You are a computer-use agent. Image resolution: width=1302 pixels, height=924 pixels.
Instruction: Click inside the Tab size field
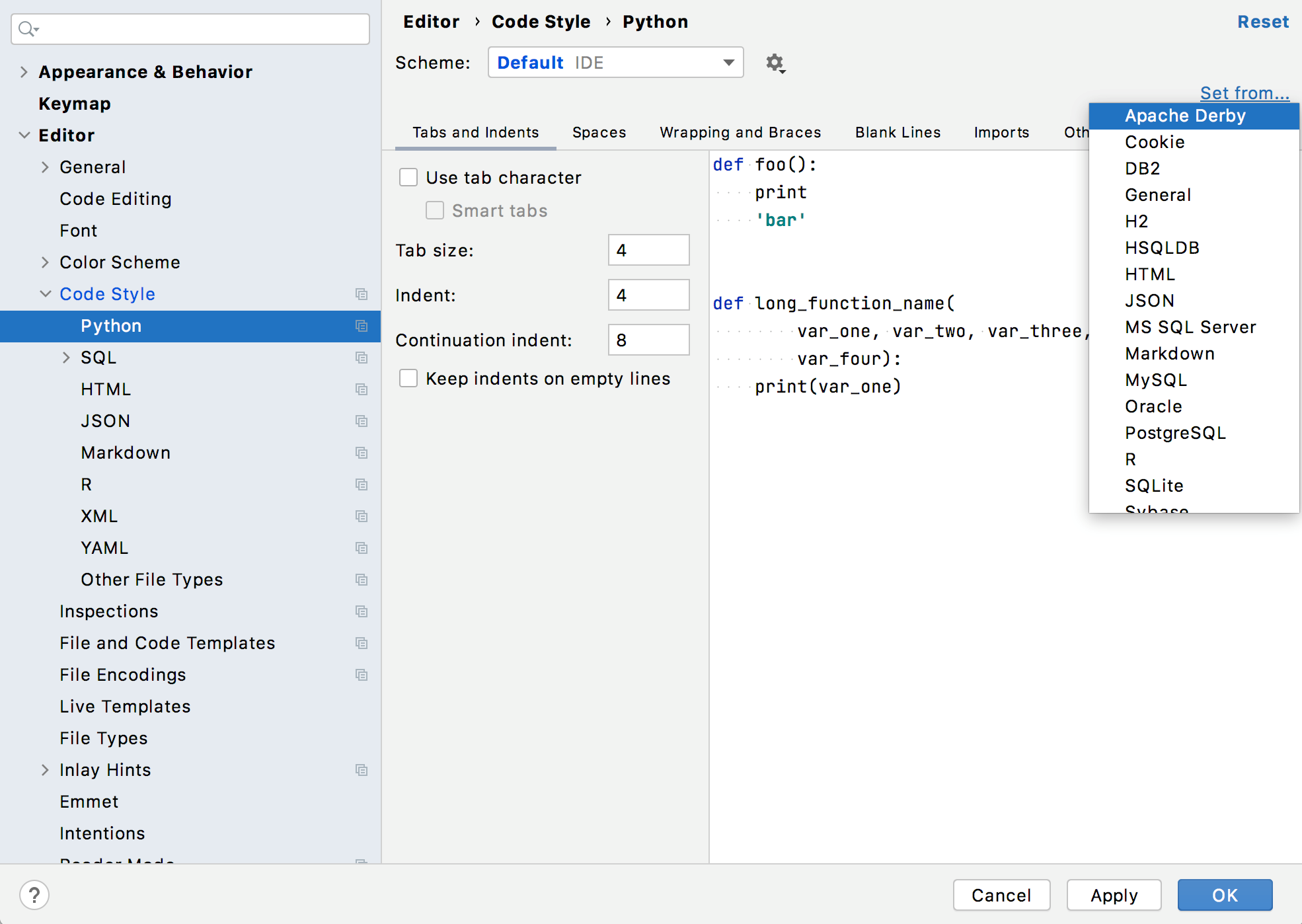[x=648, y=250]
